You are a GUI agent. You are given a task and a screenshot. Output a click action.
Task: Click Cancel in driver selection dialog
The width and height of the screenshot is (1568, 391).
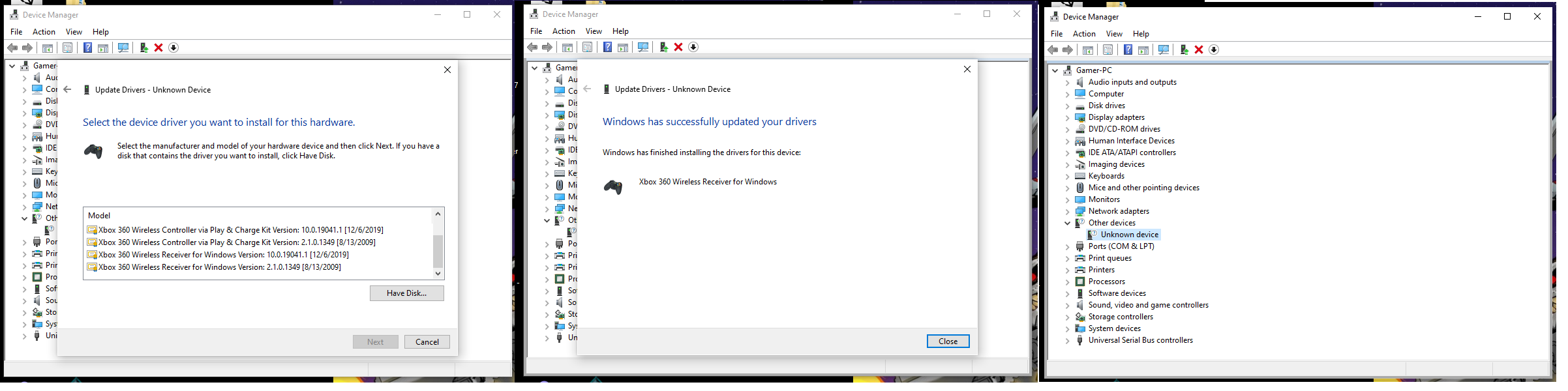(x=427, y=342)
